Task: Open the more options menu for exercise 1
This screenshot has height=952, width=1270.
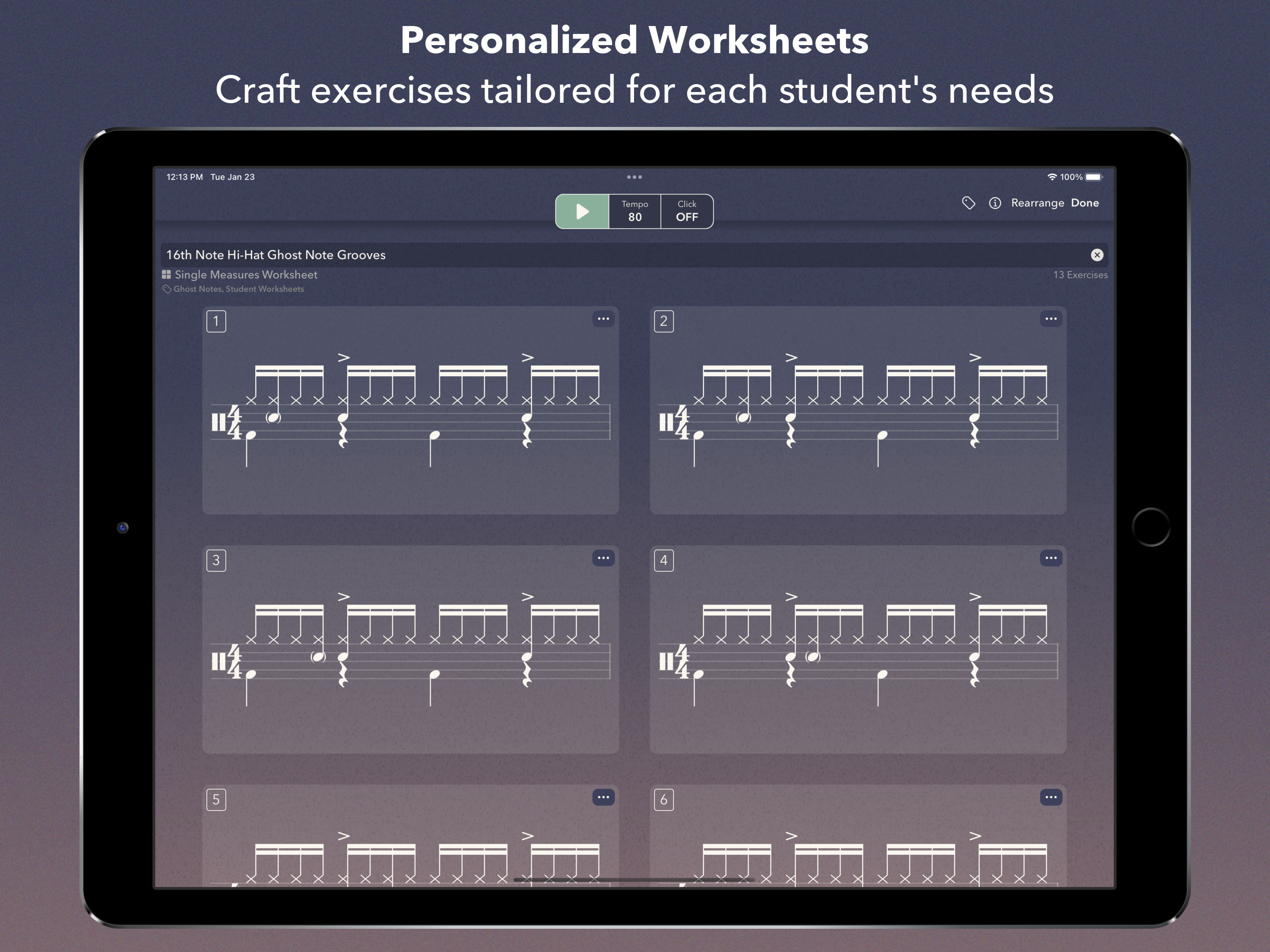Action: coord(603,319)
